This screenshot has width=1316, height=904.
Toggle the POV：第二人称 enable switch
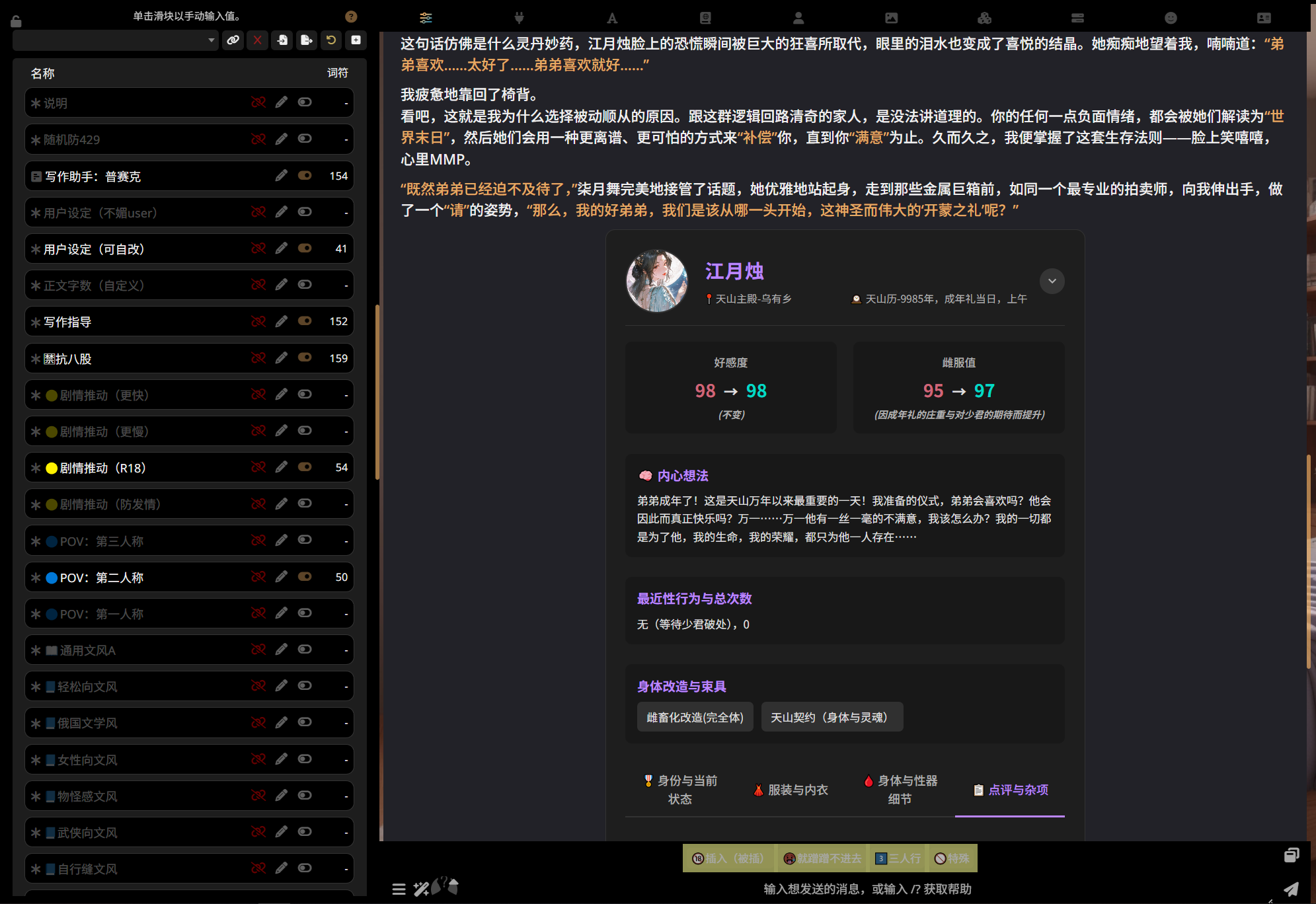coord(305,577)
